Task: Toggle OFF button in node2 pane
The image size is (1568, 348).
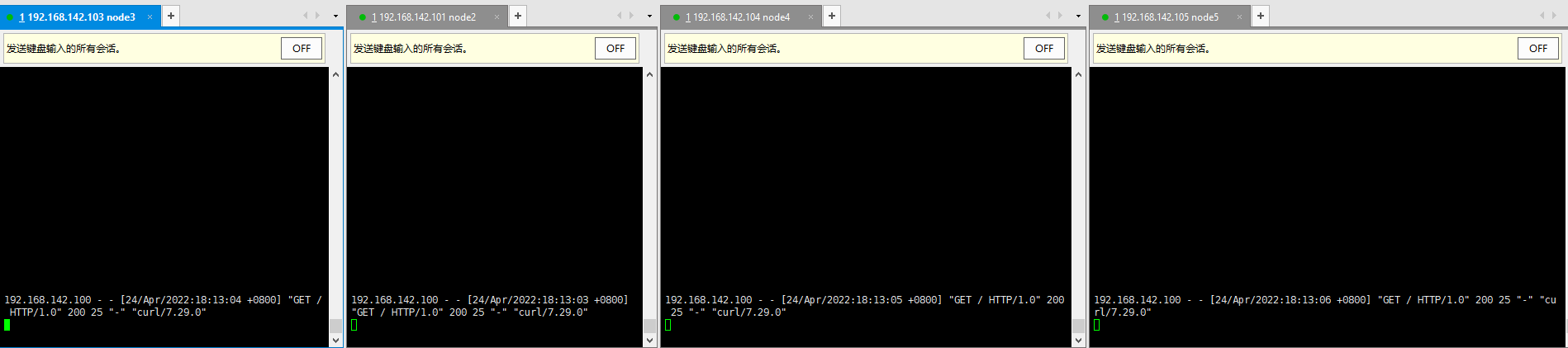Action: click(x=615, y=49)
